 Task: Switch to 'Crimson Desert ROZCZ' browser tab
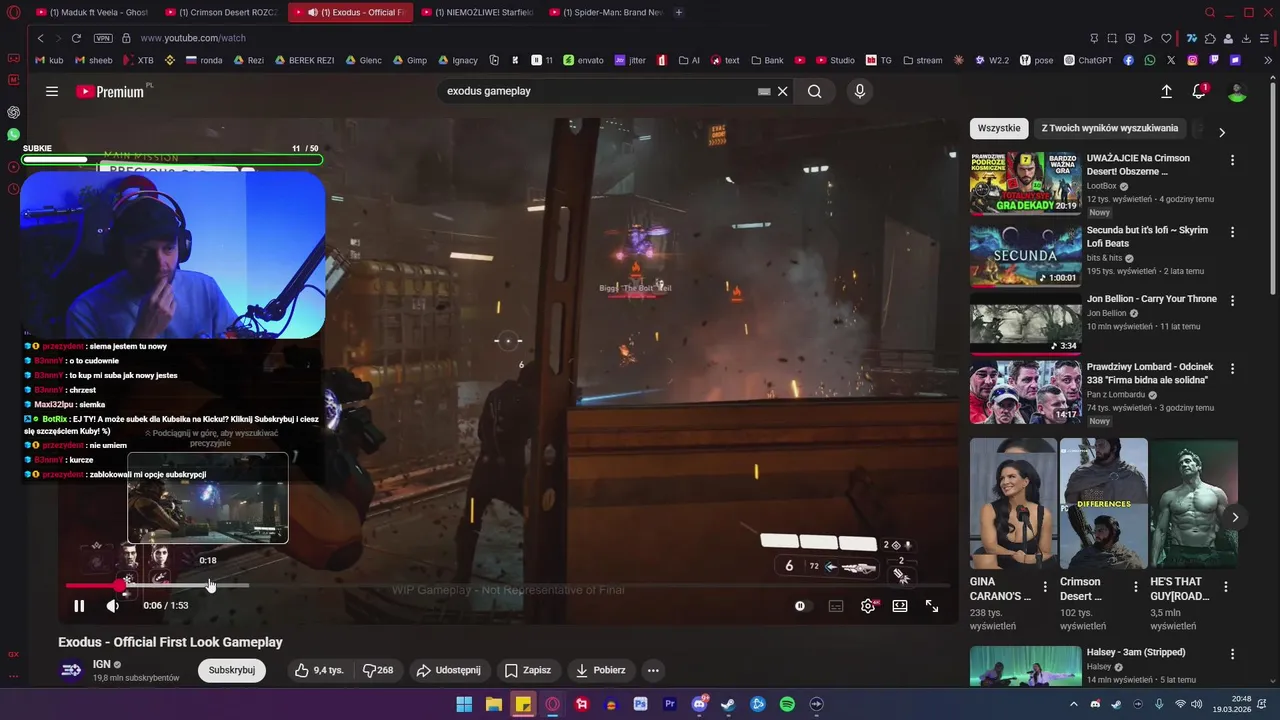[x=224, y=12]
